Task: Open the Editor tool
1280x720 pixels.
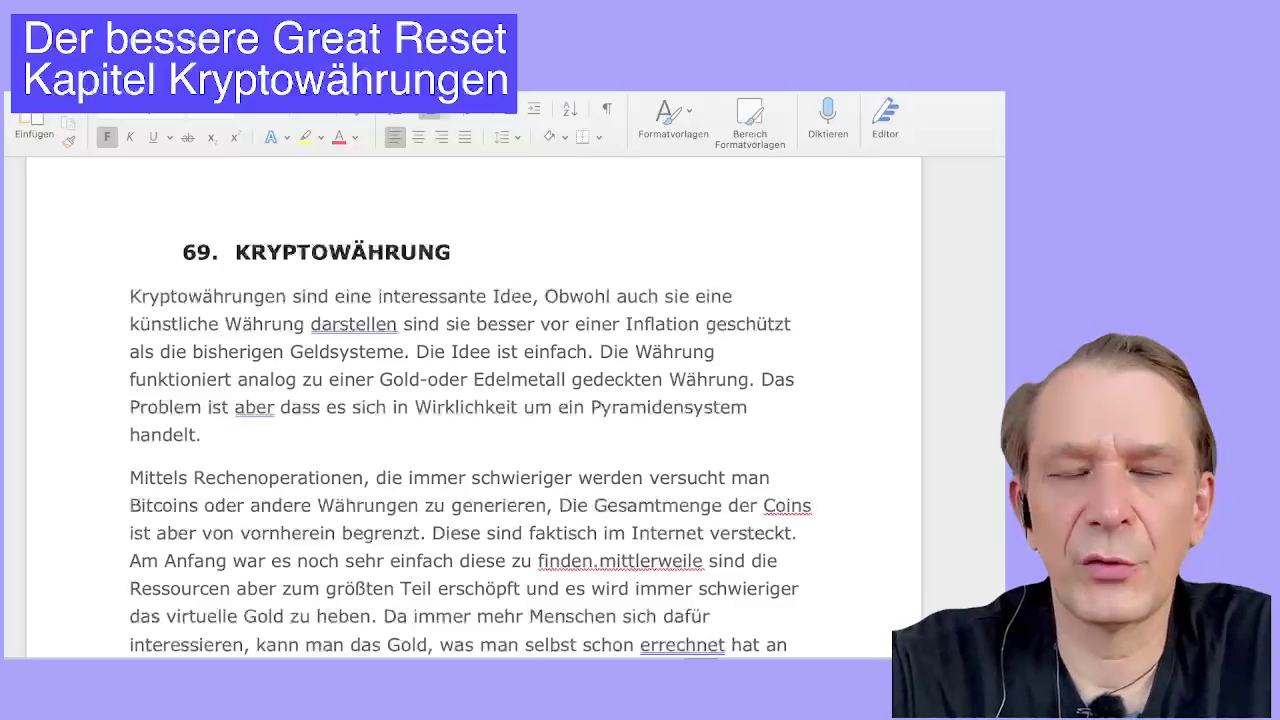Action: click(x=885, y=118)
